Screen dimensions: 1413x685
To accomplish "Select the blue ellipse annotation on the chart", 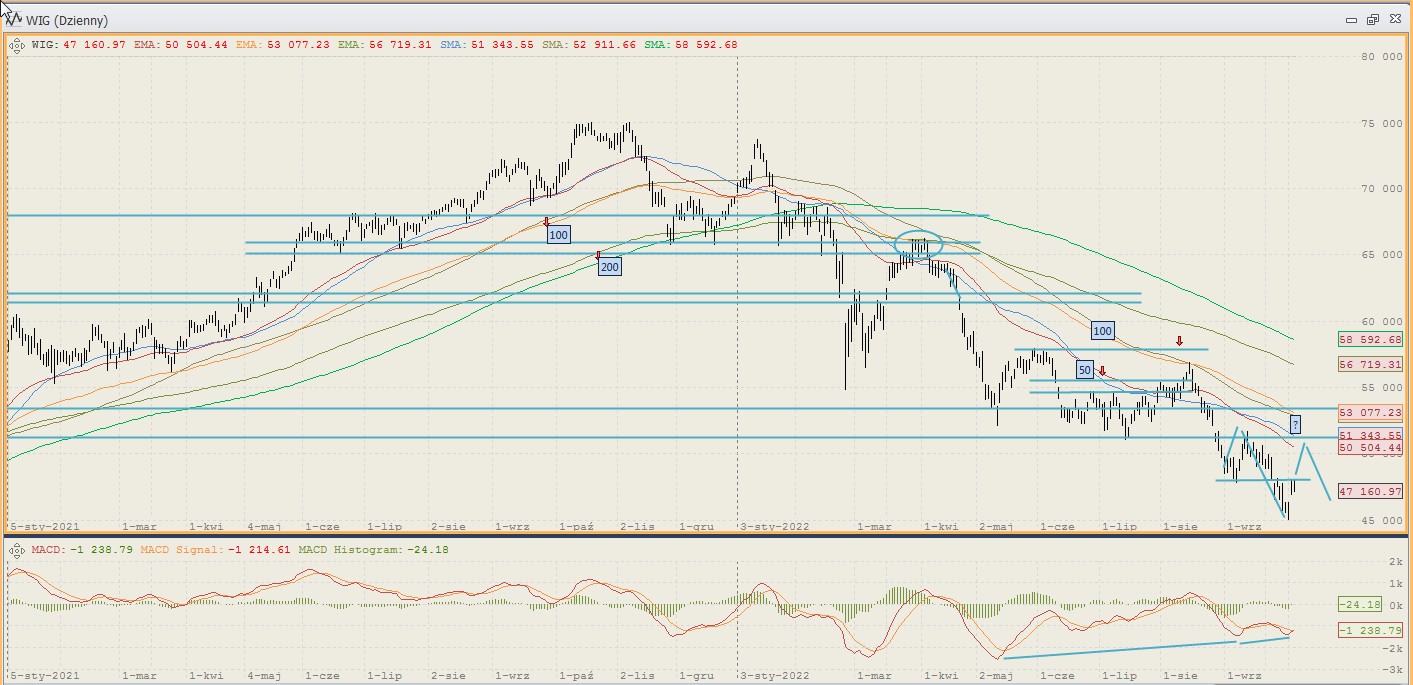I will click(x=919, y=243).
